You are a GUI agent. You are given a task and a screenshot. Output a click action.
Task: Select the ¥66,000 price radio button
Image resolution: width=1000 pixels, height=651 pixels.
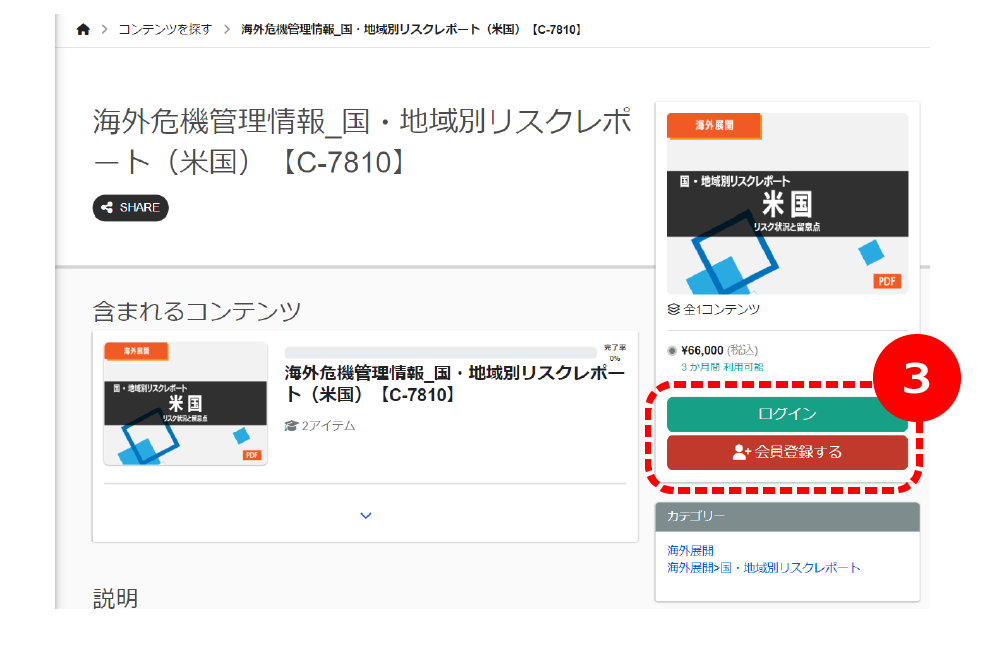click(x=672, y=351)
